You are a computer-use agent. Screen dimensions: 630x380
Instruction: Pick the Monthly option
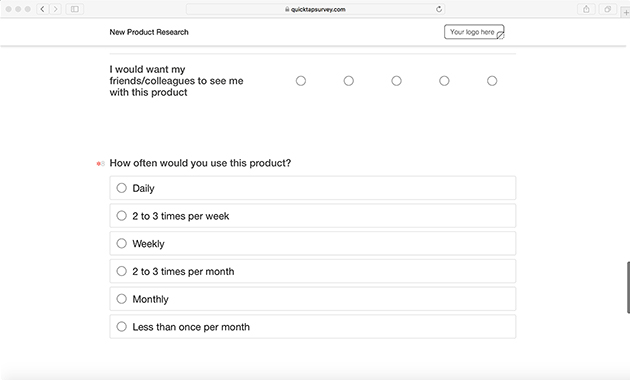coord(313,299)
